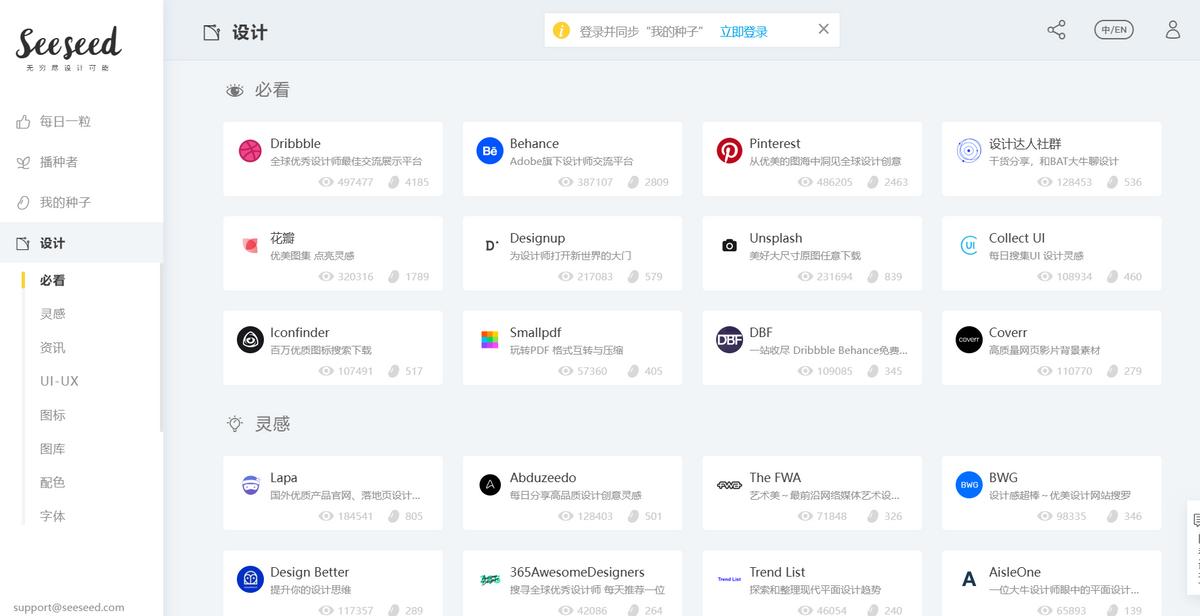This screenshot has height=616, width=1200.
Task: Click the Coverr logo icon
Action: [x=969, y=340]
